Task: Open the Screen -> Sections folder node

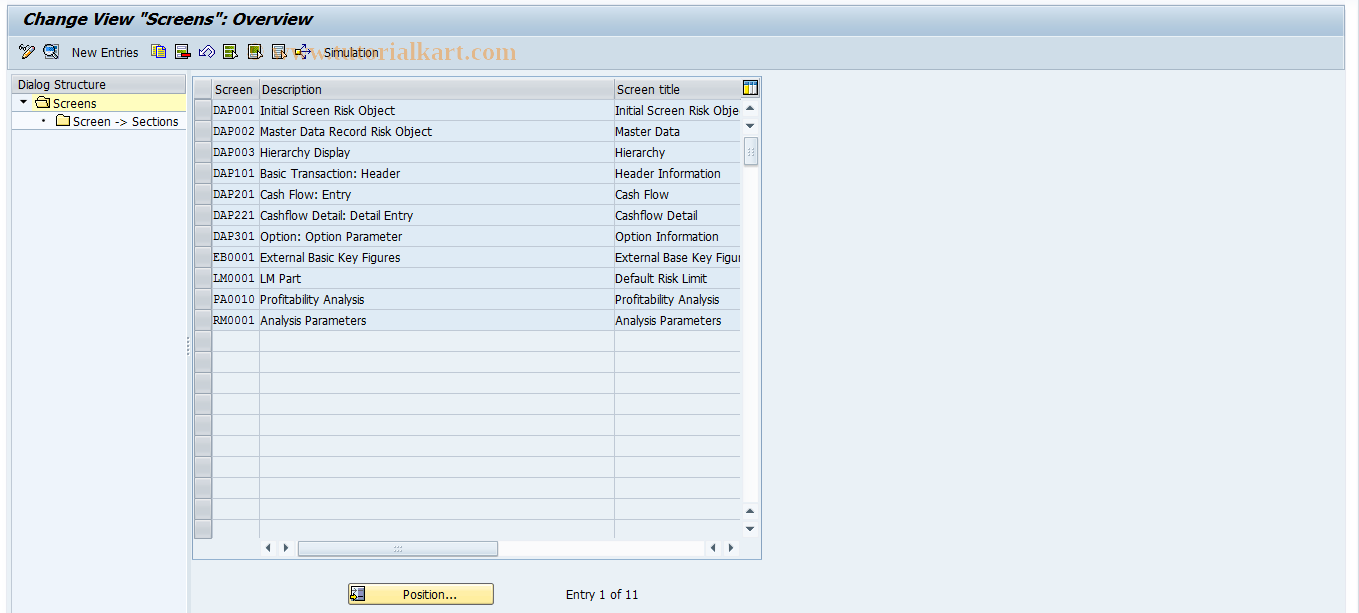Action: pos(117,121)
